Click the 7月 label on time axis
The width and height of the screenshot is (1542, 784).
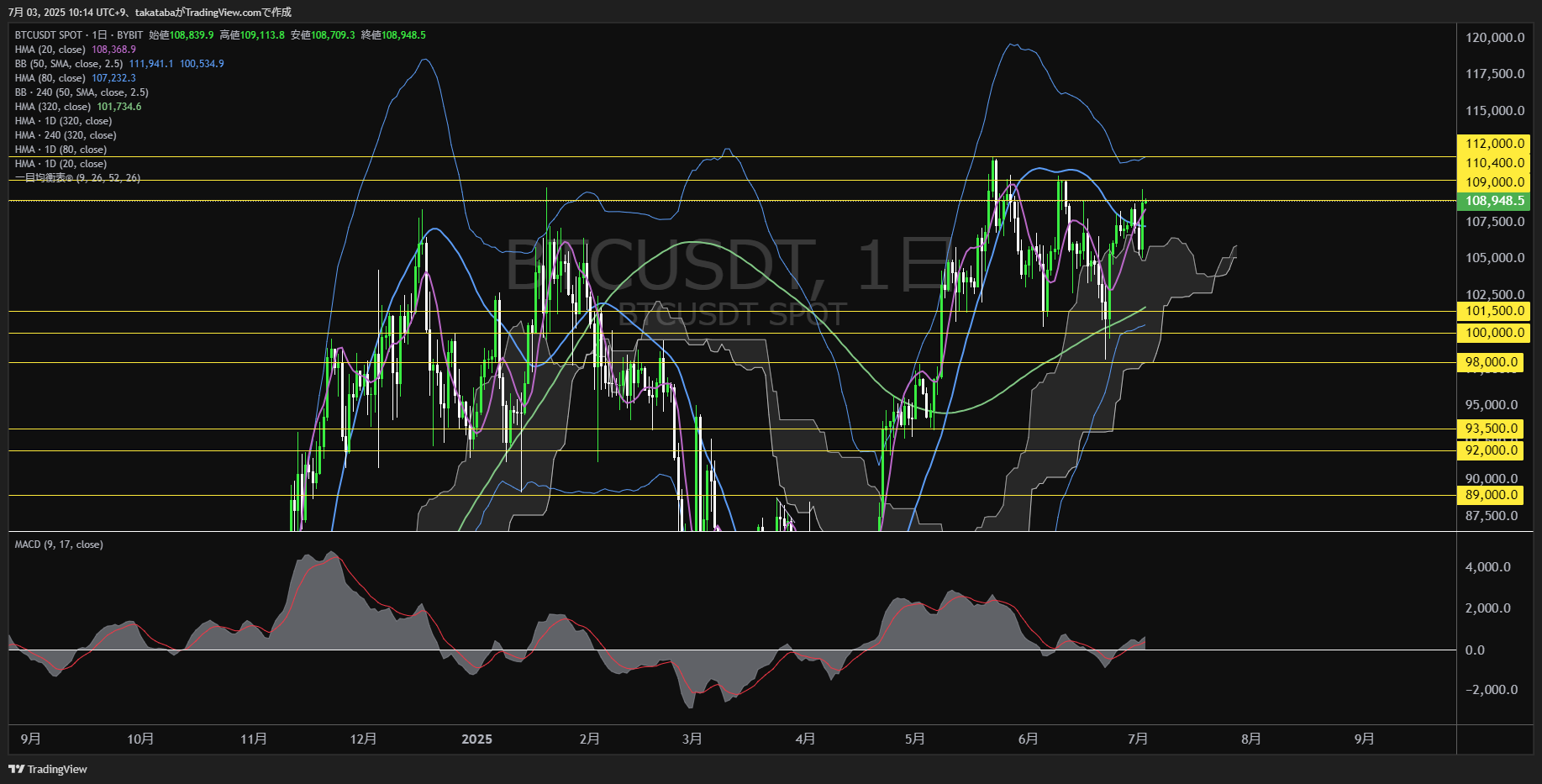1138,739
